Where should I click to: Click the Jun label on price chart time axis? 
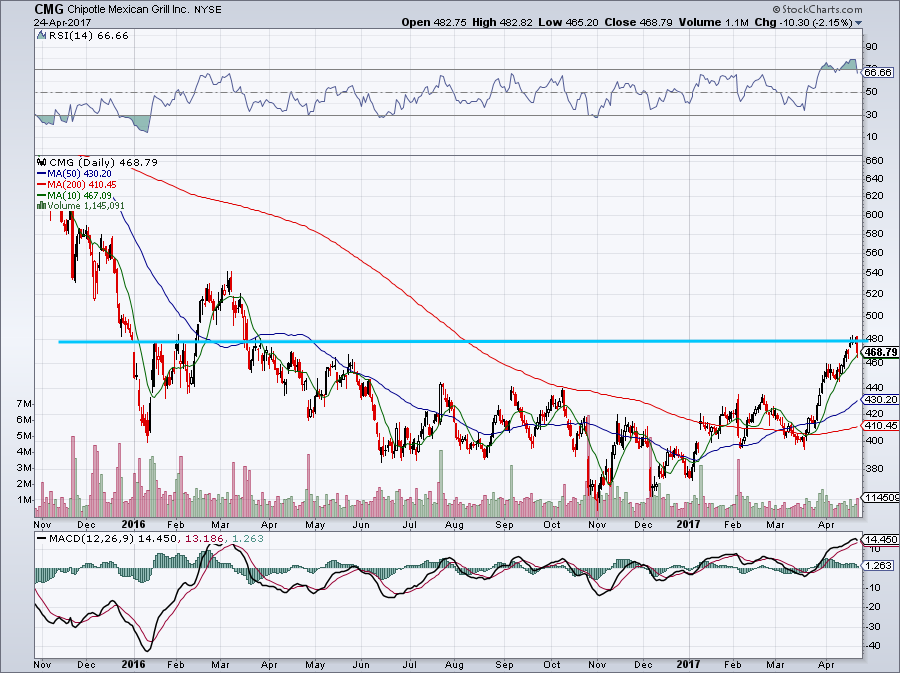click(360, 525)
